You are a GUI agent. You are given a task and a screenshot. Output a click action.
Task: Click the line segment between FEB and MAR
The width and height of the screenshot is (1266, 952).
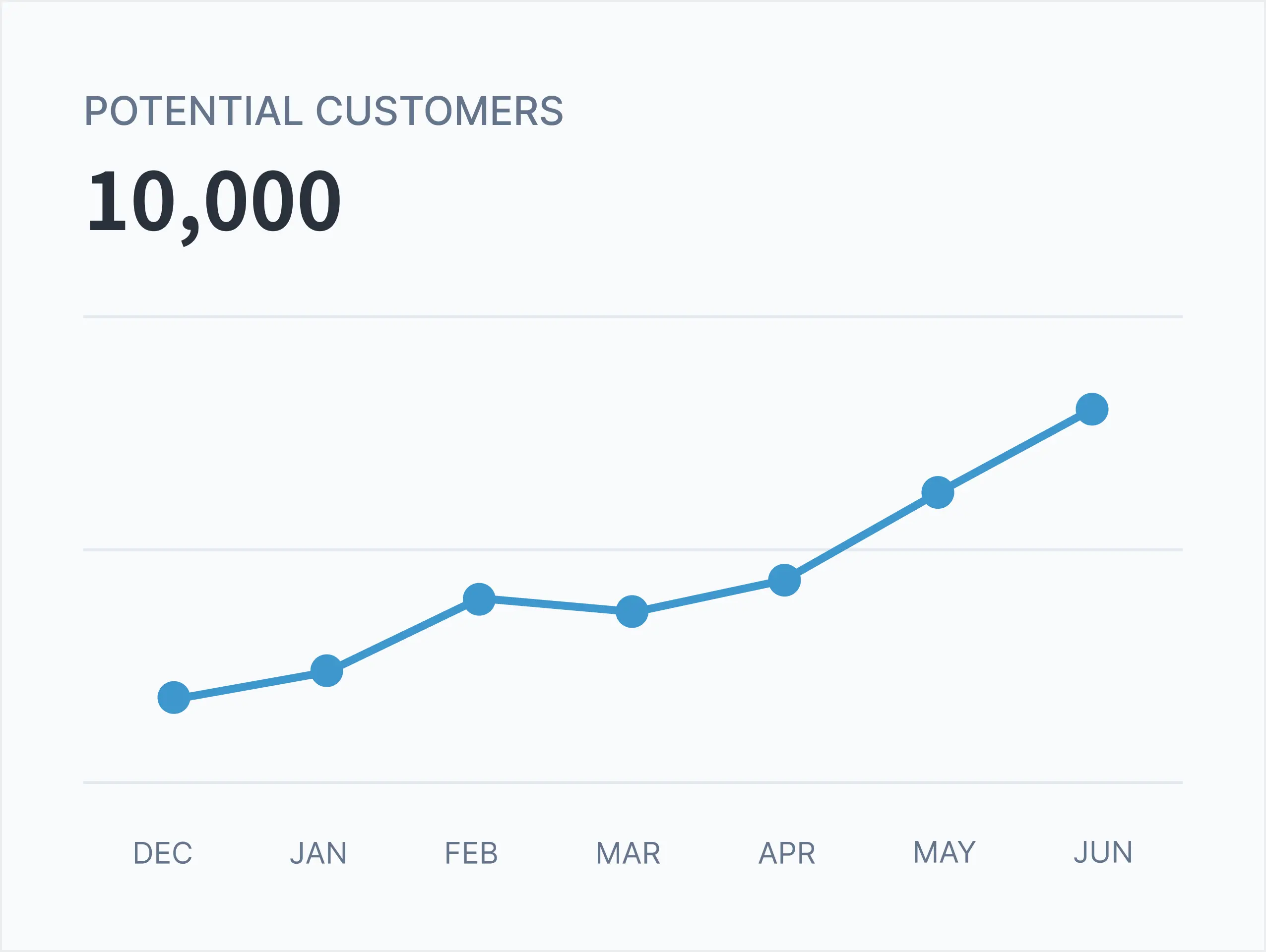point(555,605)
